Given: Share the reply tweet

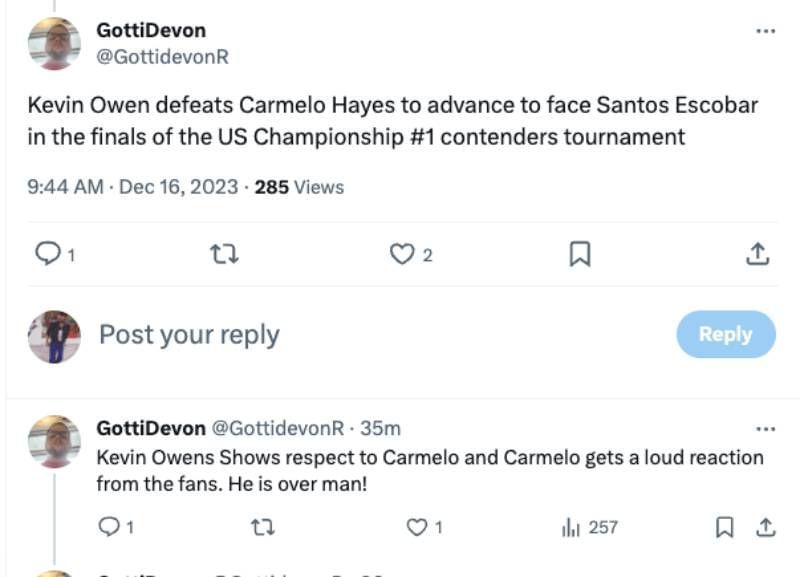Looking at the screenshot, I should (x=765, y=527).
